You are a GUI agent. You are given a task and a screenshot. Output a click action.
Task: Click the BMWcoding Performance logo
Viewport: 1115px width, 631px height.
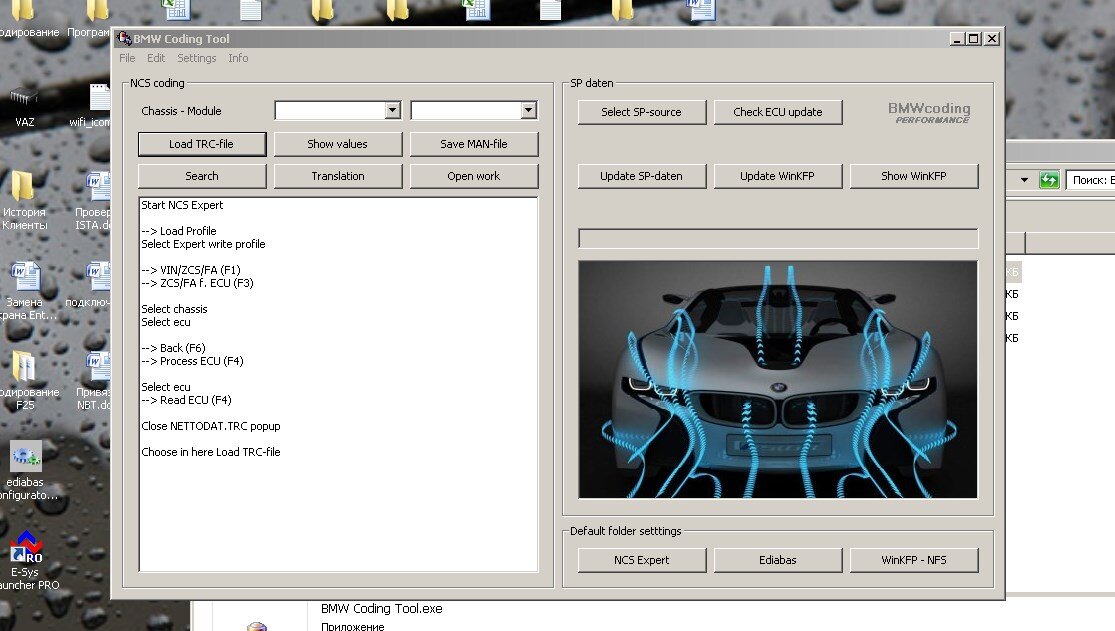point(929,112)
